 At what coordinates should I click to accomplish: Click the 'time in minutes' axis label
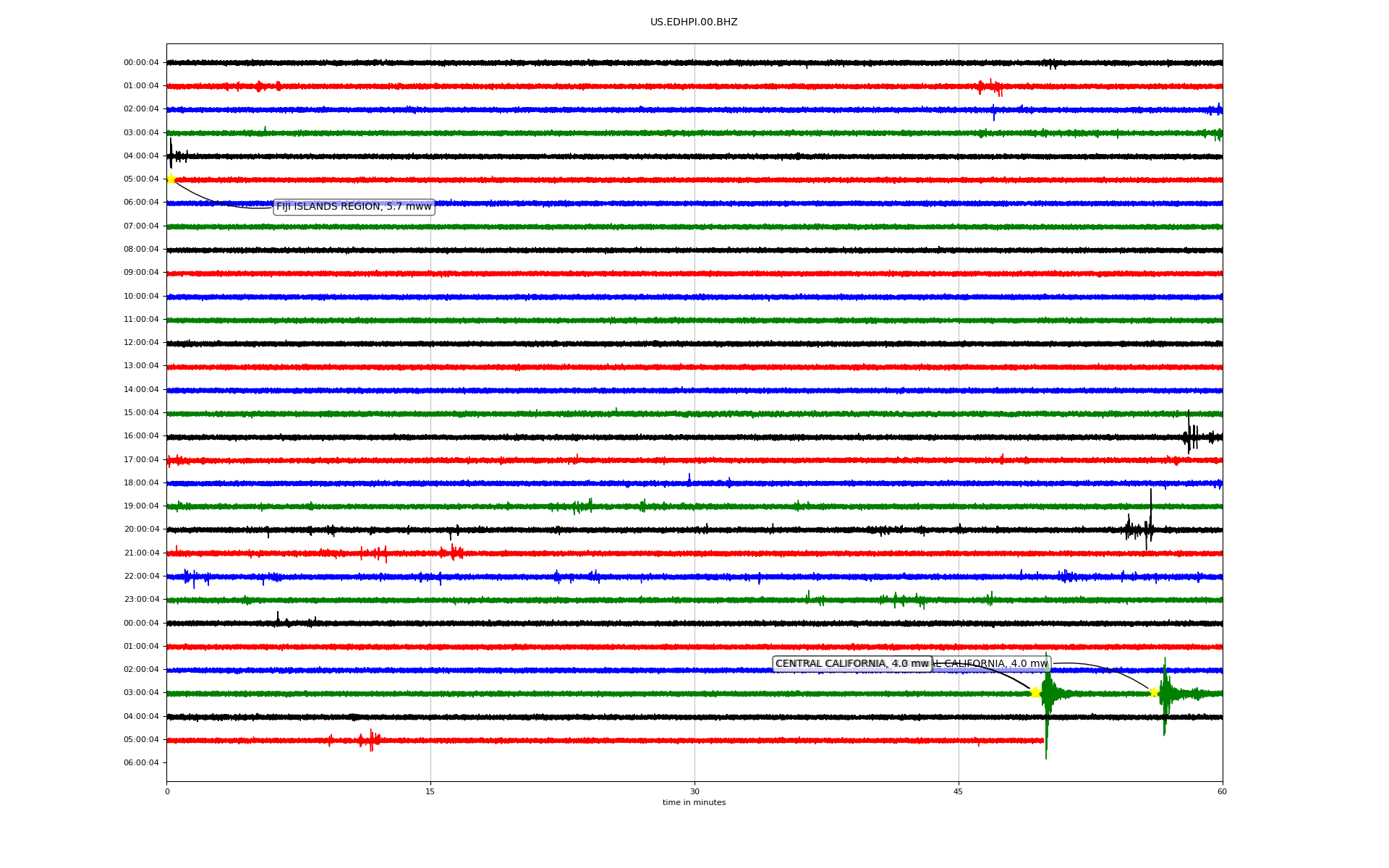(x=694, y=803)
